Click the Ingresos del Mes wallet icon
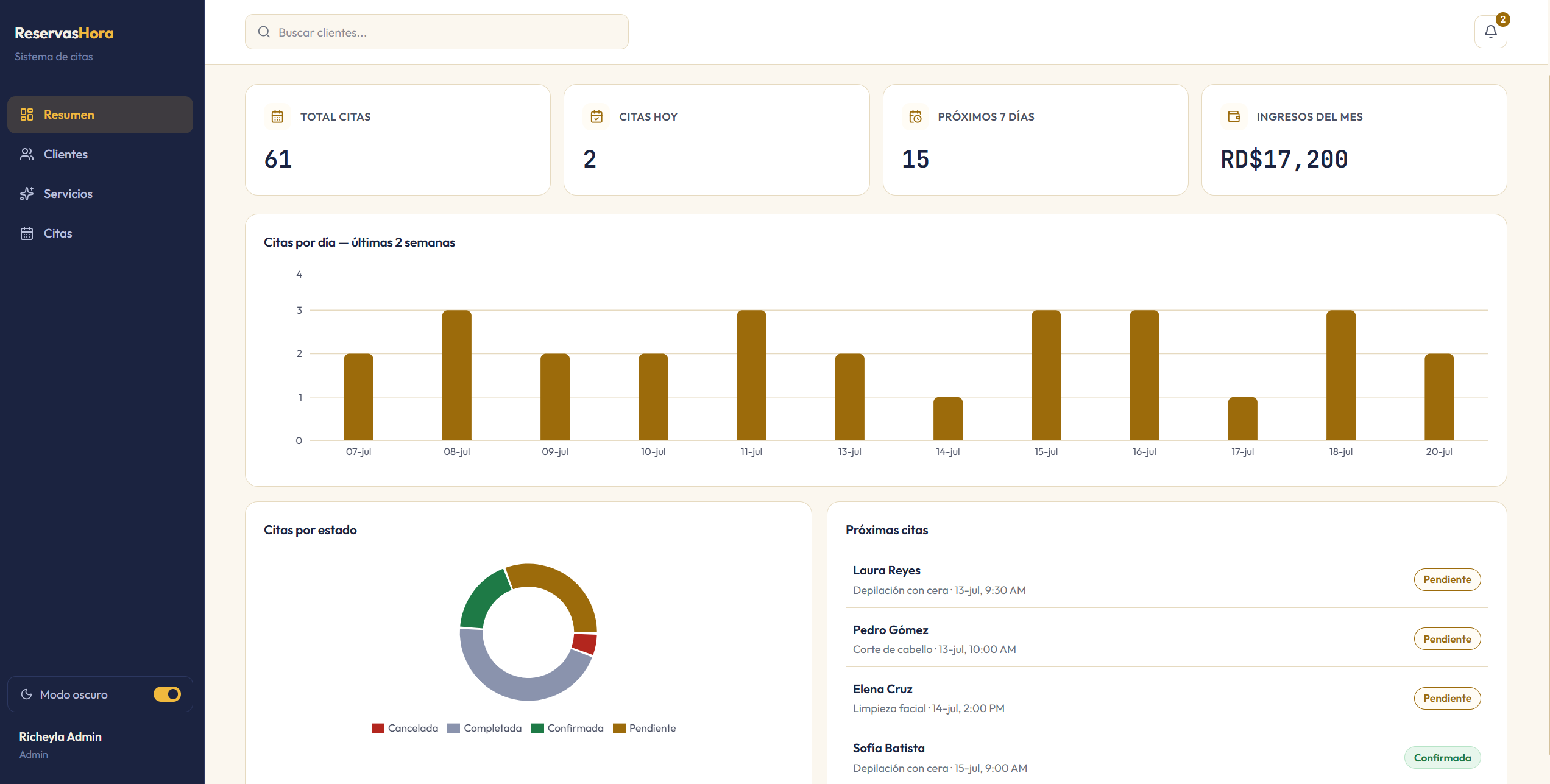The image size is (1550, 784). [x=1234, y=116]
